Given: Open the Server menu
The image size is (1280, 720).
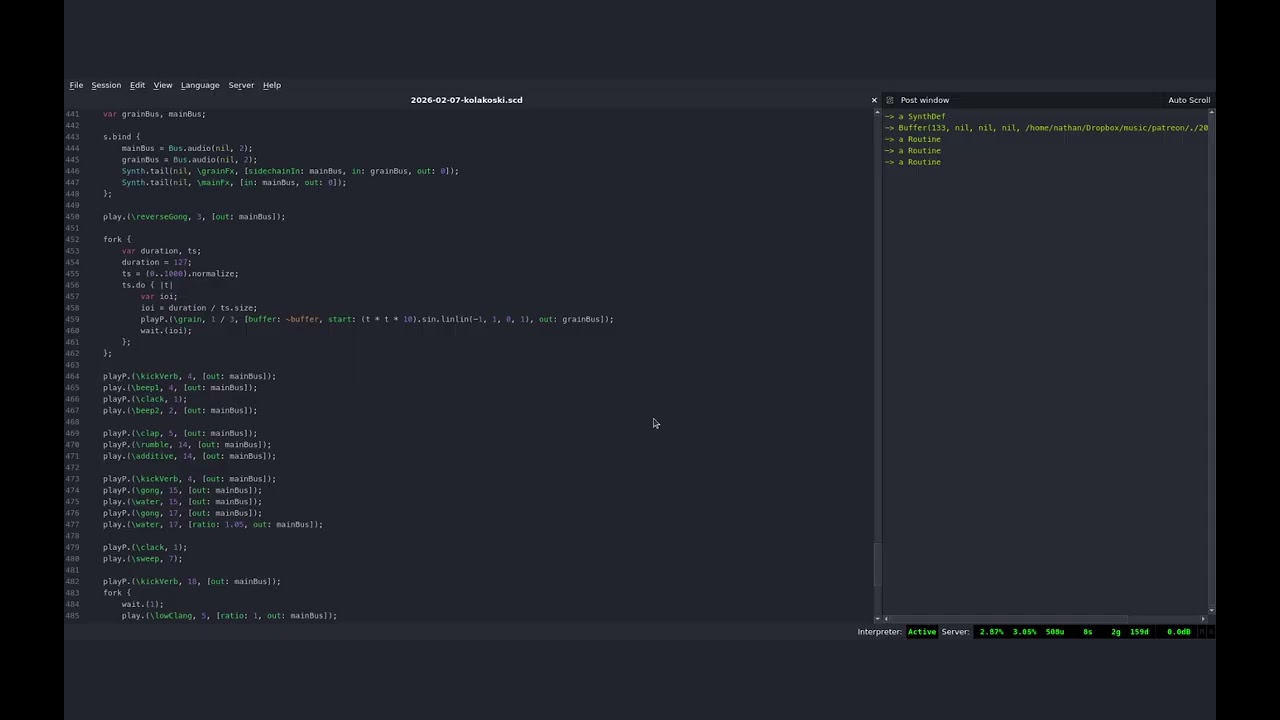Looking at the screenshot, I should point(241,85).
